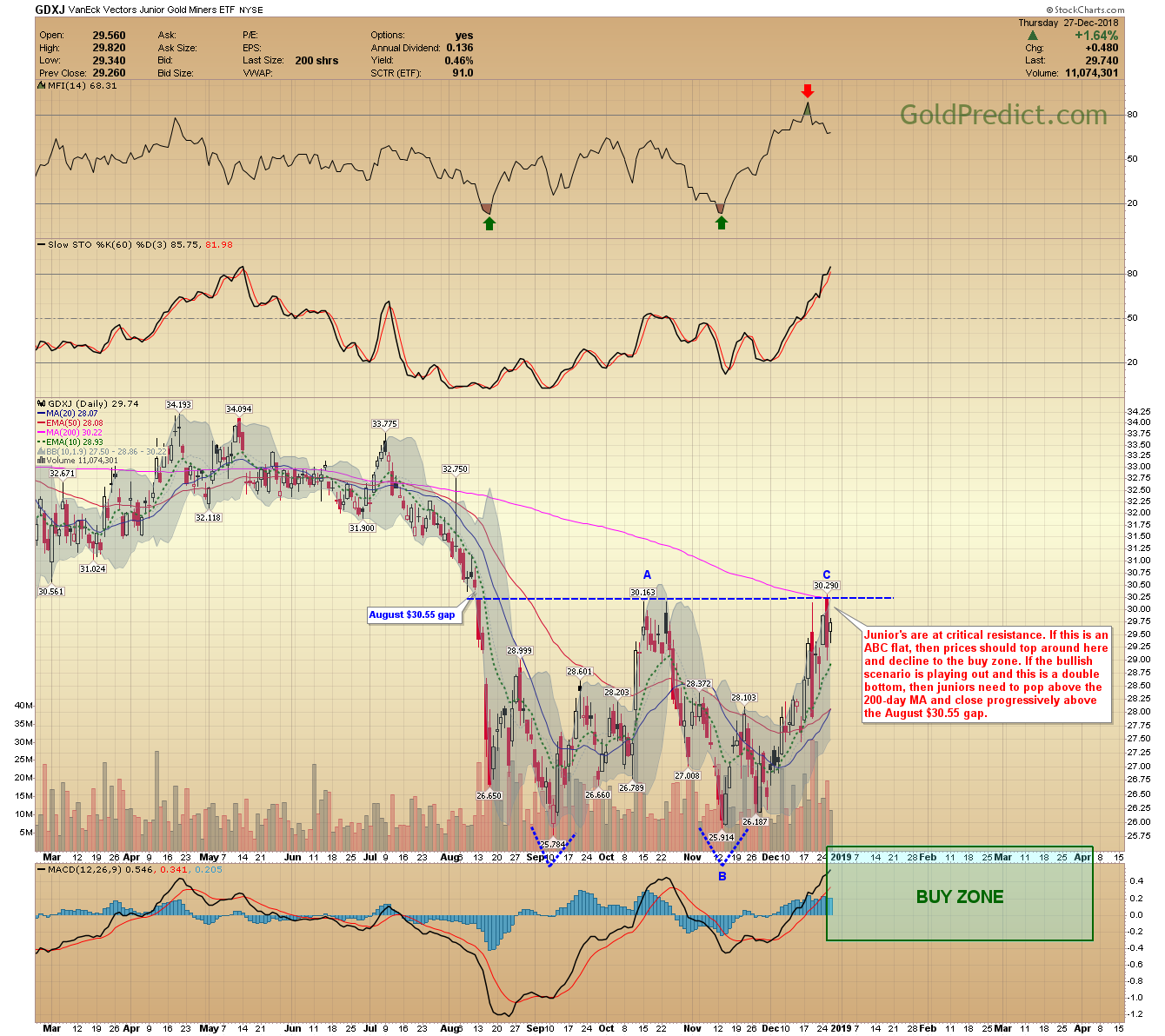Viewport: 1165px width, 1036px height.
Task: Click the 30.163 October high label
Action: coord(643,593)
